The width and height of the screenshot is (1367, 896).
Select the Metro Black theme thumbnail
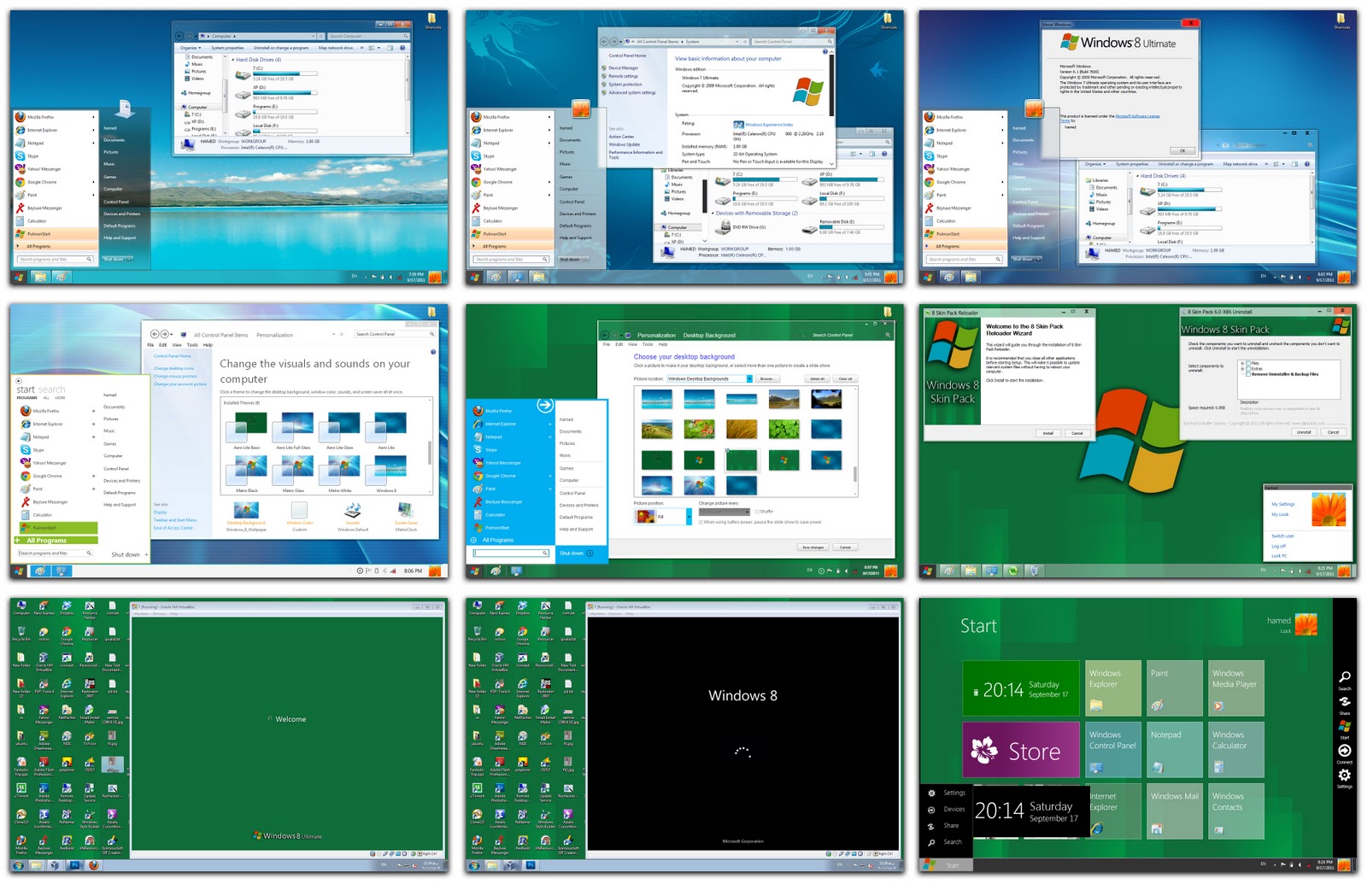(247, 469)
